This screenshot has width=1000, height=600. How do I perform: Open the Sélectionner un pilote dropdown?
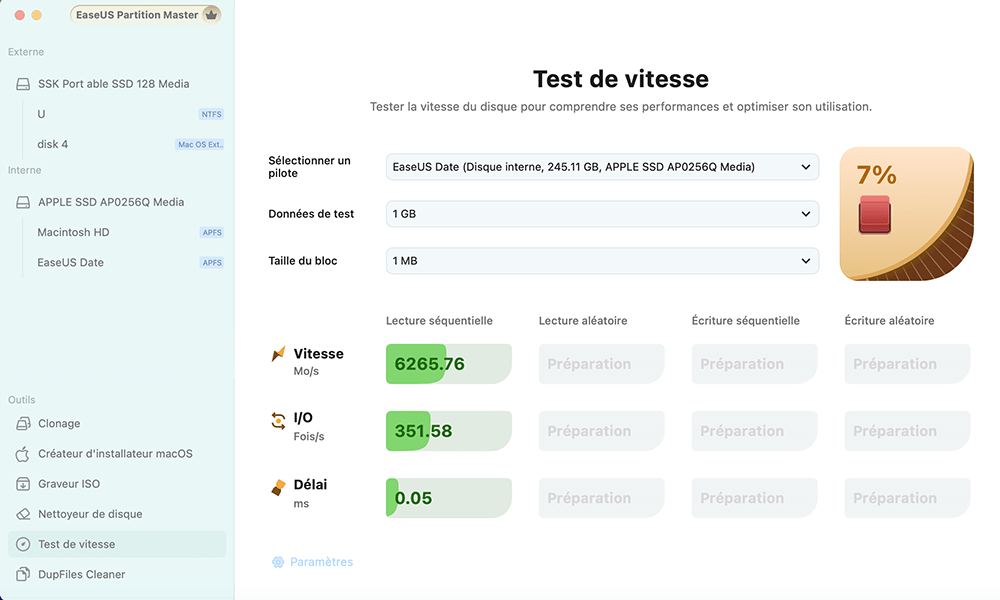[602, 167]
